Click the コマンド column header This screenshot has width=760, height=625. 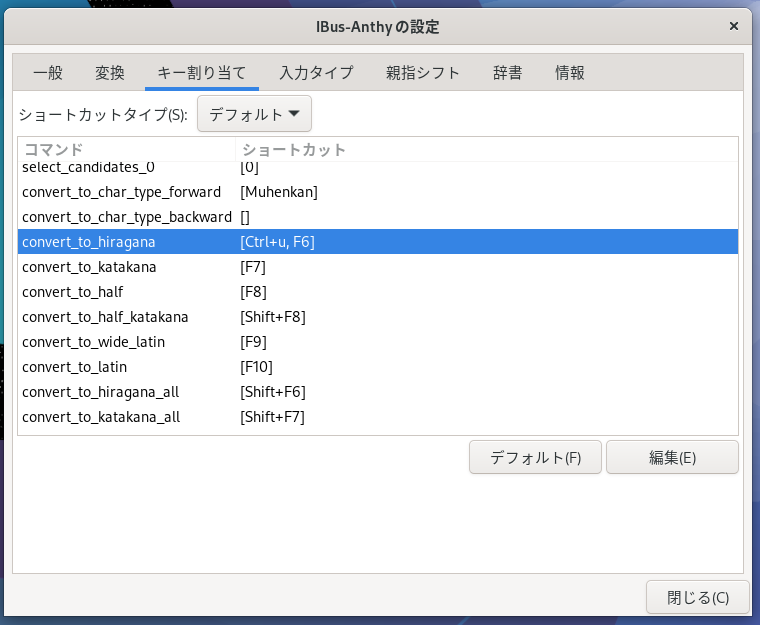point(127,149)
